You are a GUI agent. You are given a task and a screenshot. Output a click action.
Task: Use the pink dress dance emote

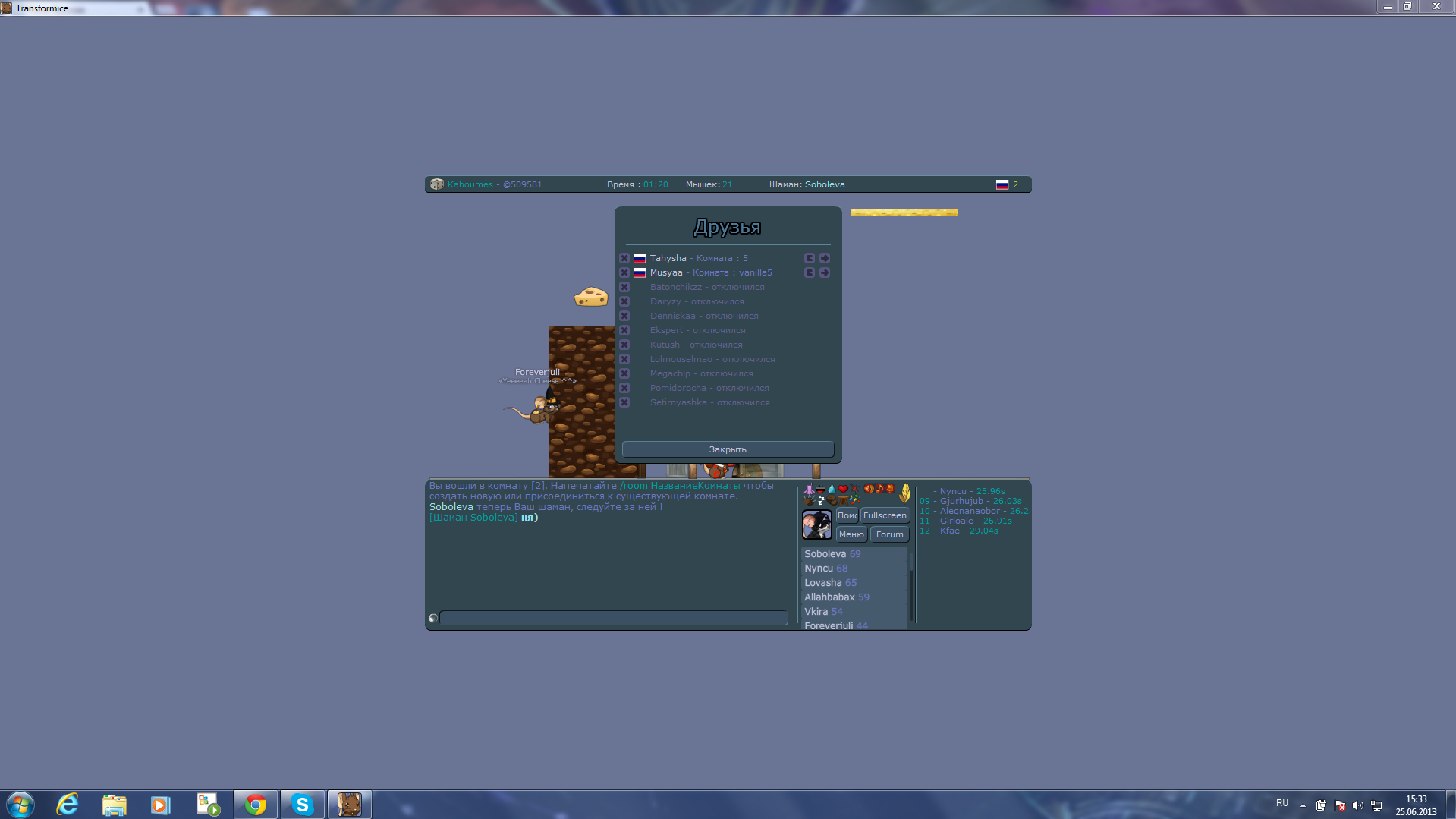pos(810,489)
